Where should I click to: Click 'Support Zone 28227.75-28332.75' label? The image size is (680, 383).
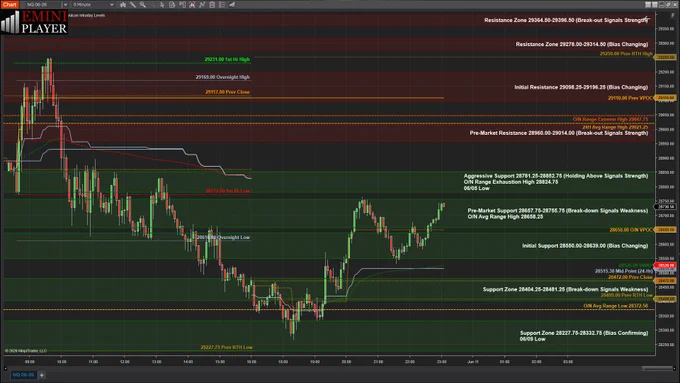click(584, 333)
